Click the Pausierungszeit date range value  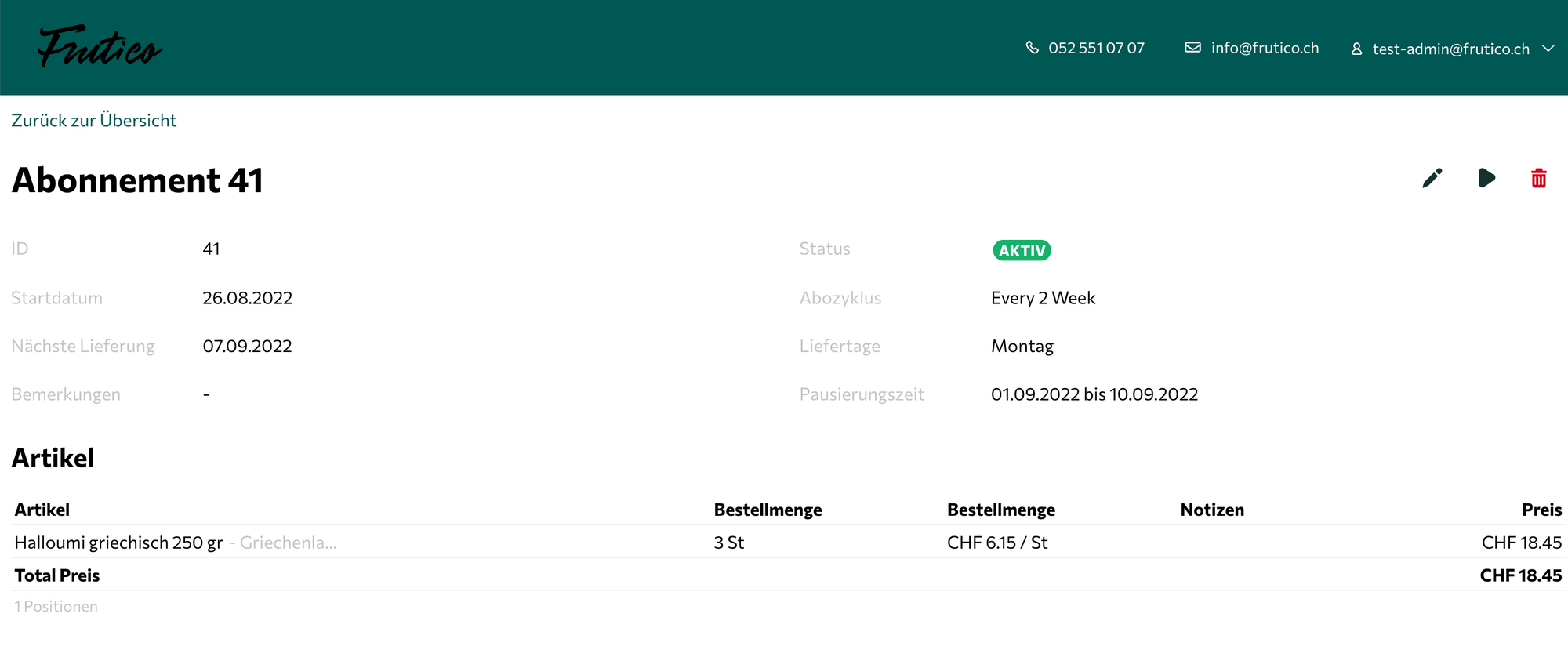pyautogui.click(x=1094, y=394)
